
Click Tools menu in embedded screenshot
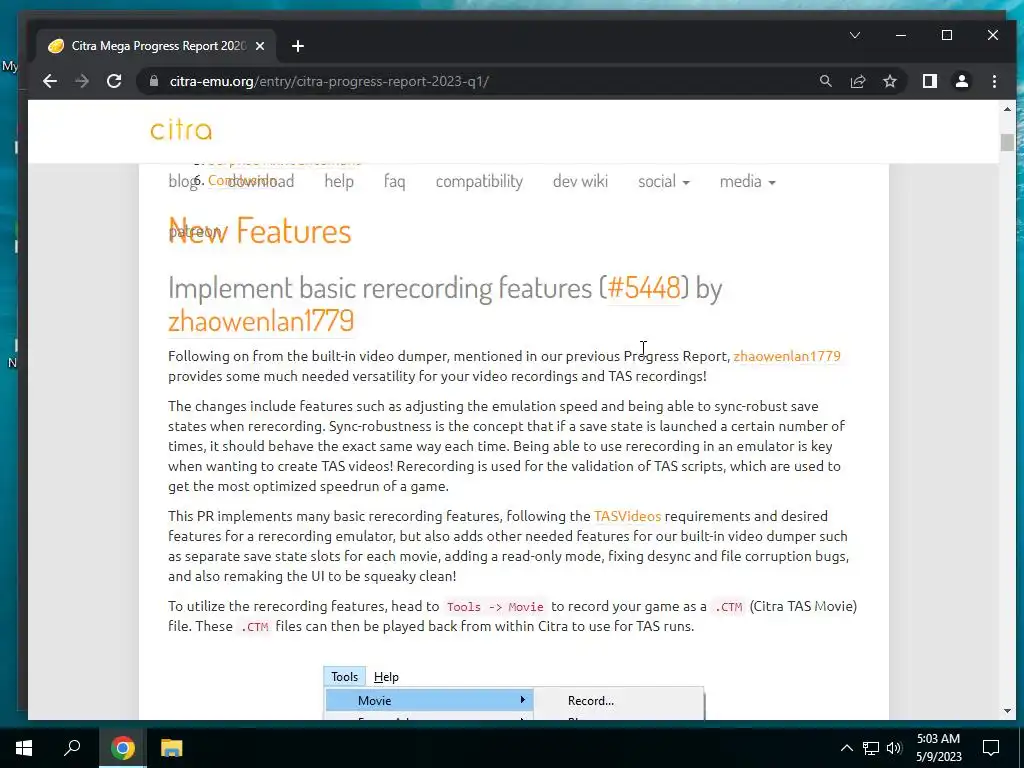coord(344,677)
